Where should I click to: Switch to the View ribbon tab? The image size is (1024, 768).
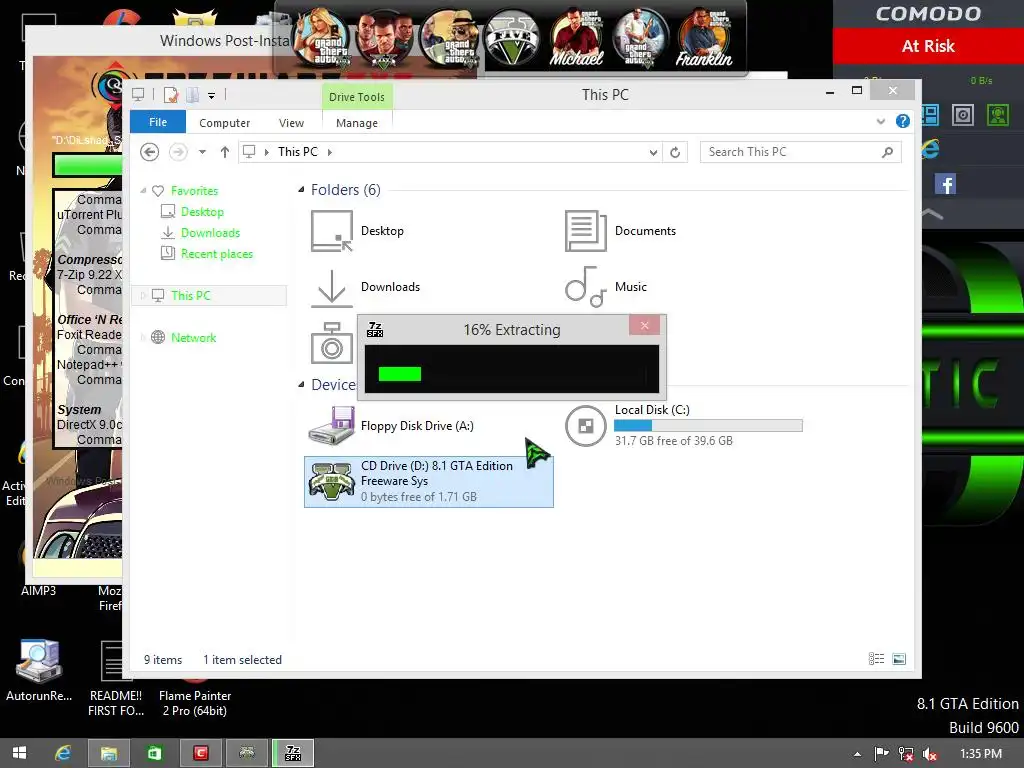pos(291,123)
